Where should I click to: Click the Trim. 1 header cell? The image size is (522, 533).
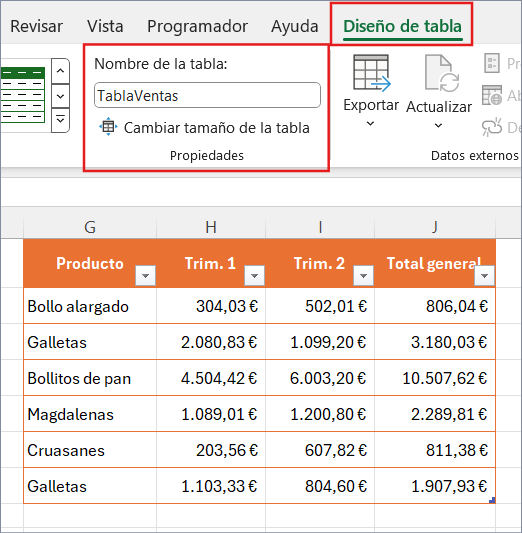(211, 263)
